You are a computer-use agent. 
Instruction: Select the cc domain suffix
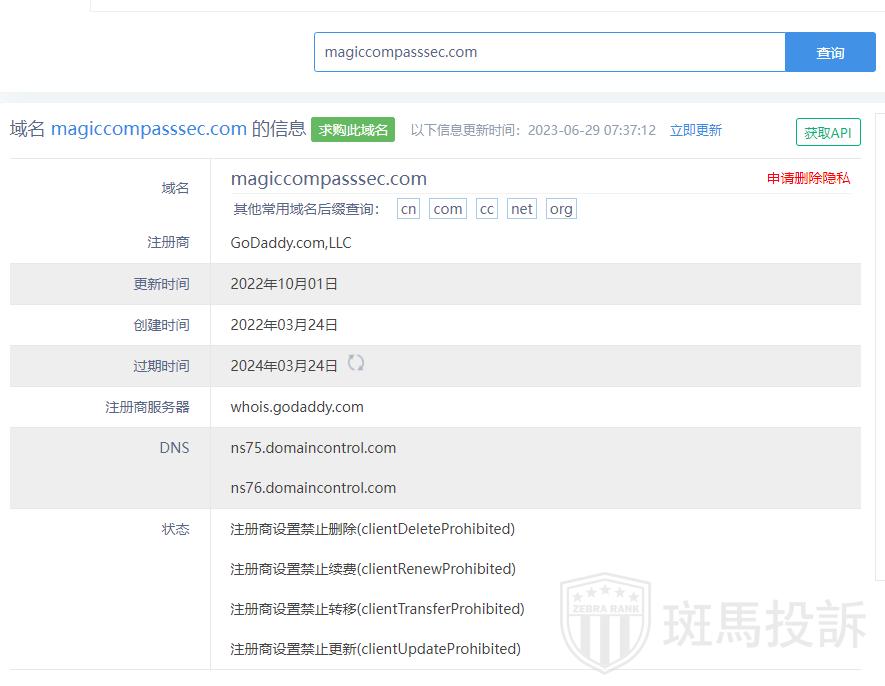487,209
